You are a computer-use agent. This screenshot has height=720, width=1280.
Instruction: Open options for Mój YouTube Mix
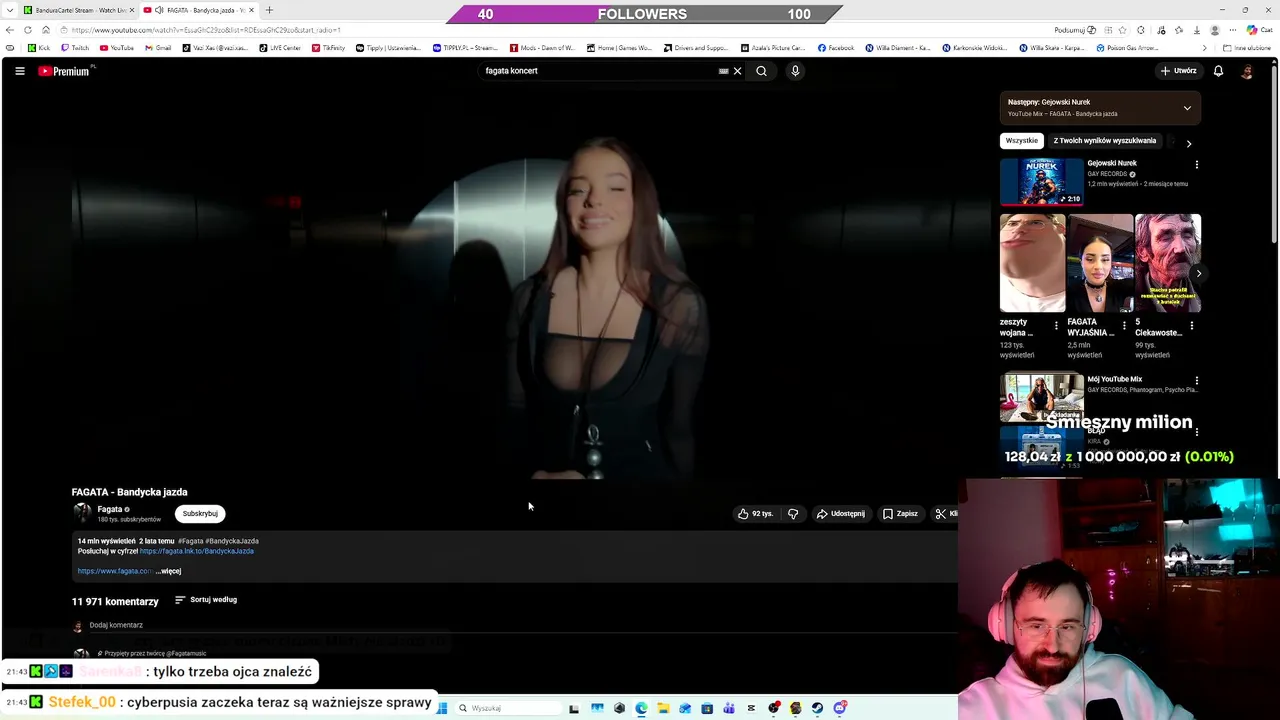pyautogui.click(x=1196, y=381)
